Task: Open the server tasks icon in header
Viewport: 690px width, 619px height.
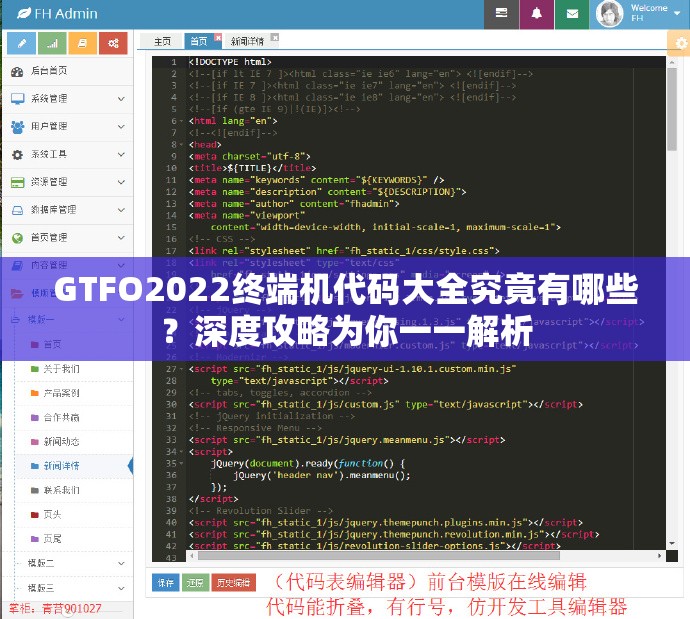Action: (x=501, y=14)
